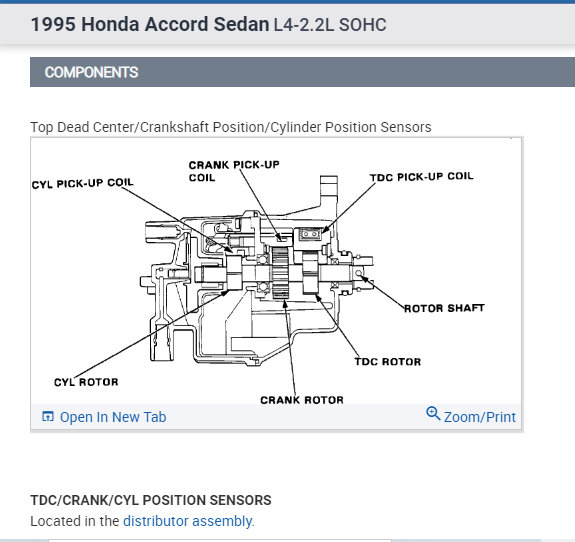575x542 pixels.
Task: Click the Zoom/Print magnifier icon
Action: point(433,413)
